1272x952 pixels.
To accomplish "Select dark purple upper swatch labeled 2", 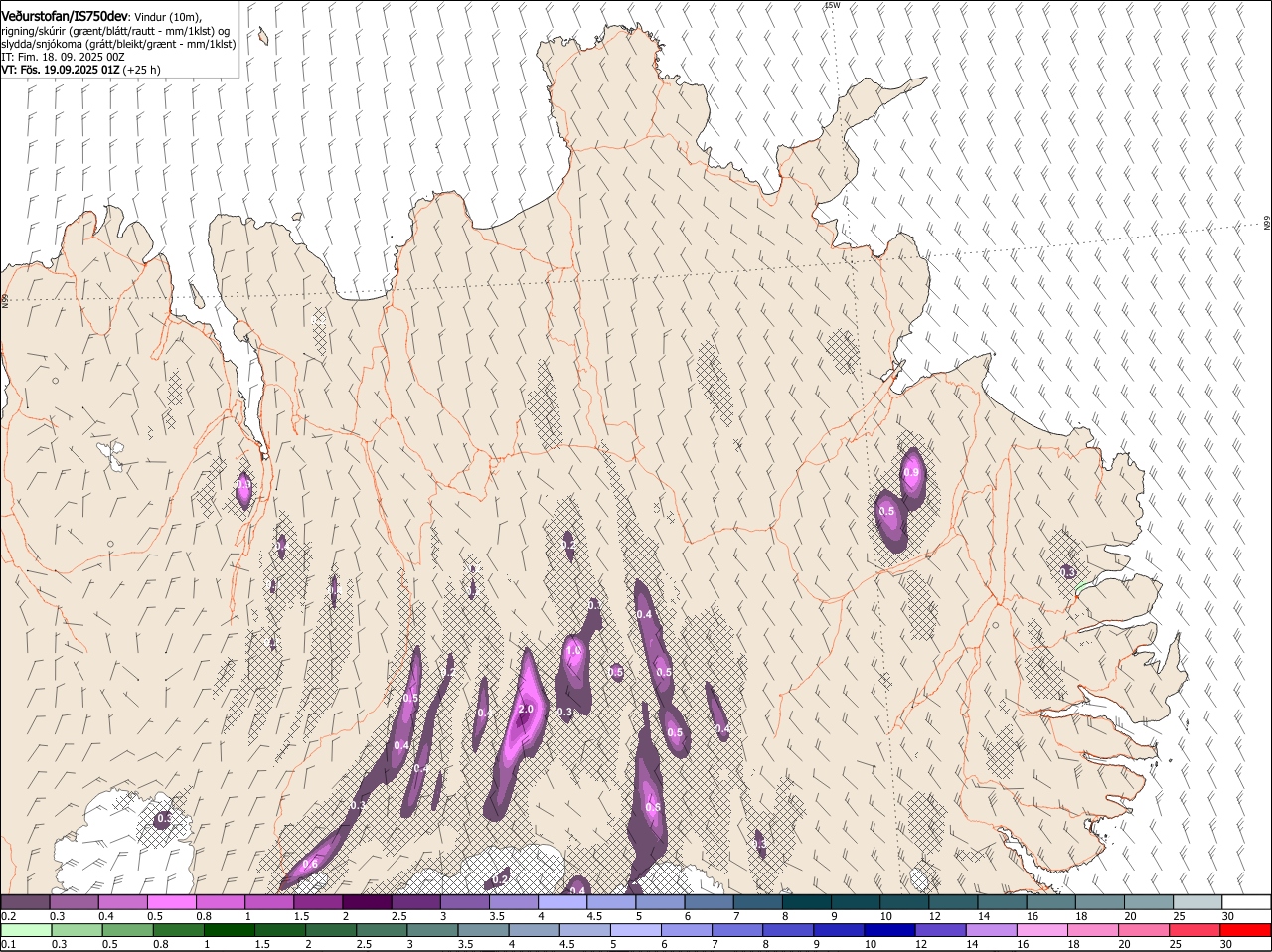I will pyautogui.click(x=366, y=901).
